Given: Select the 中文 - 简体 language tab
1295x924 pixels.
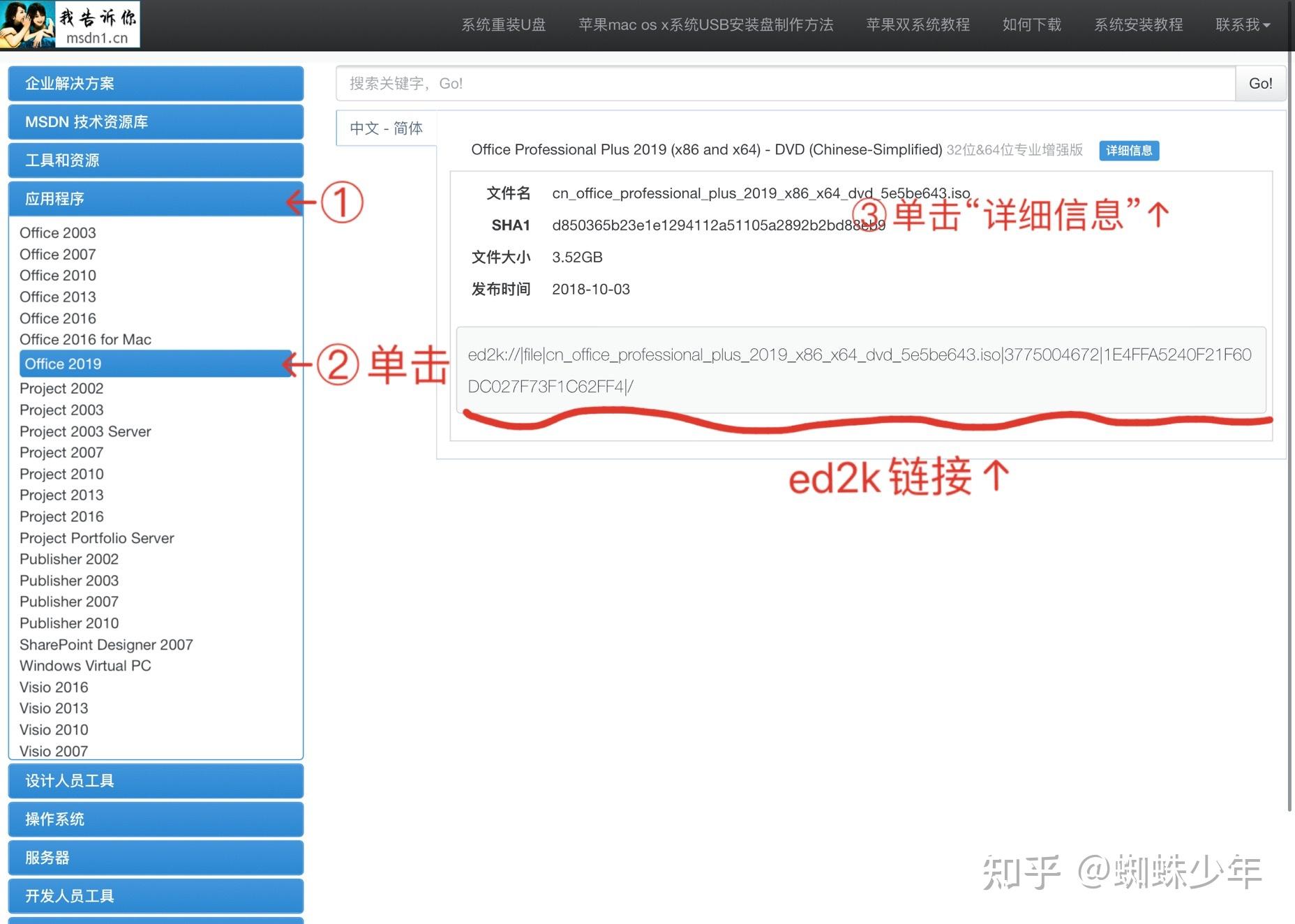Looking at the screenshot, I should [387, 128].
